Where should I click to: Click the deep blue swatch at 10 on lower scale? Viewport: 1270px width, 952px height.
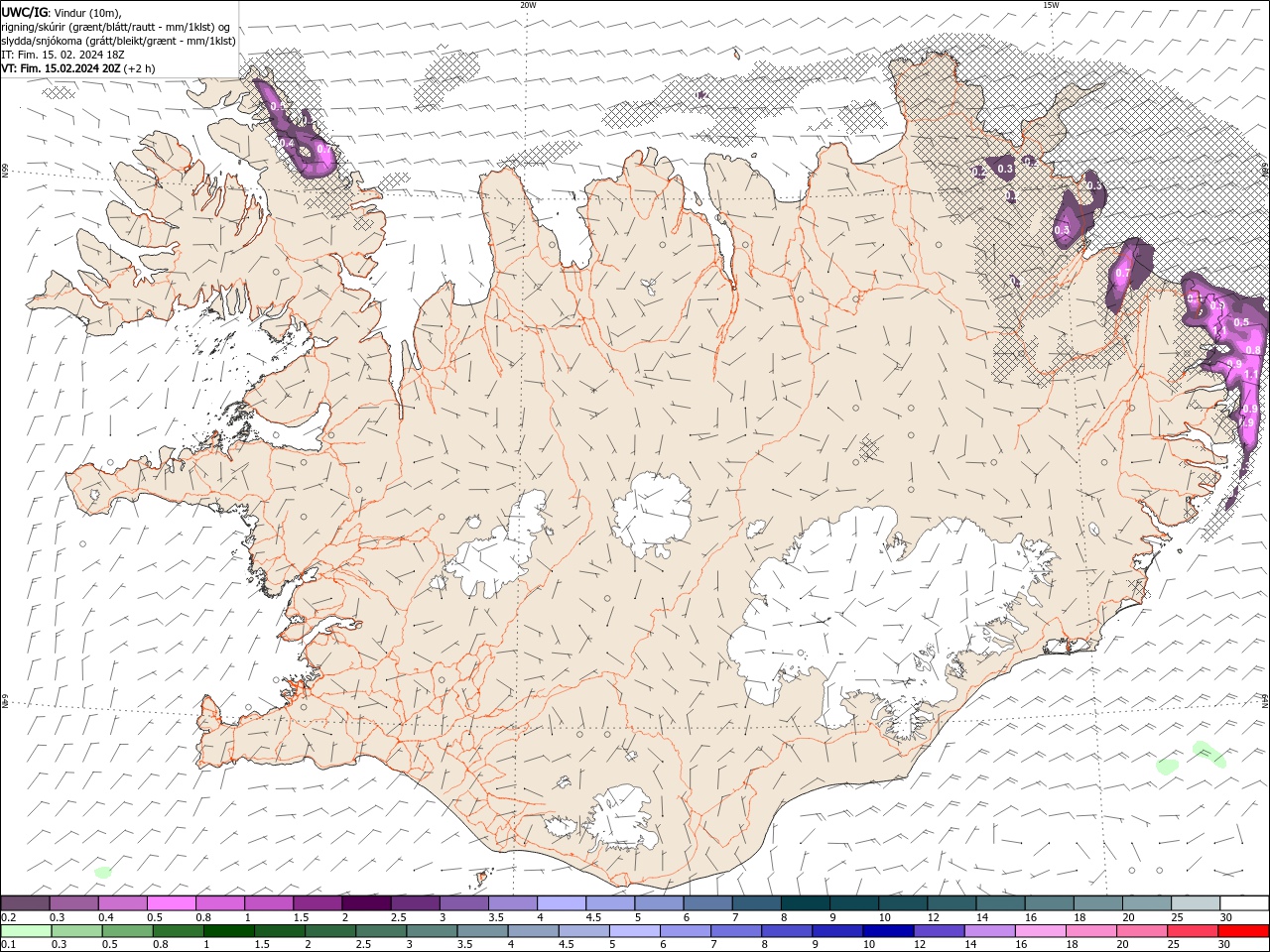point(887,931)
